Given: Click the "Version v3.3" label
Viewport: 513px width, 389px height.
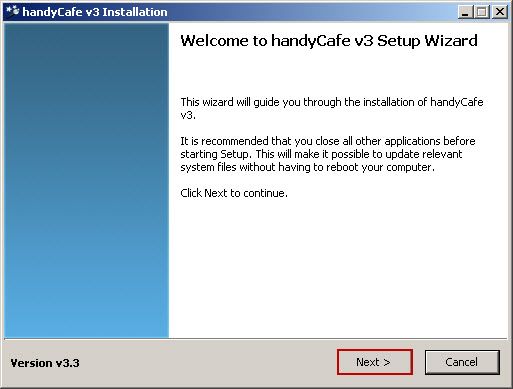Looking at the screenshot, I should [45, 363].
